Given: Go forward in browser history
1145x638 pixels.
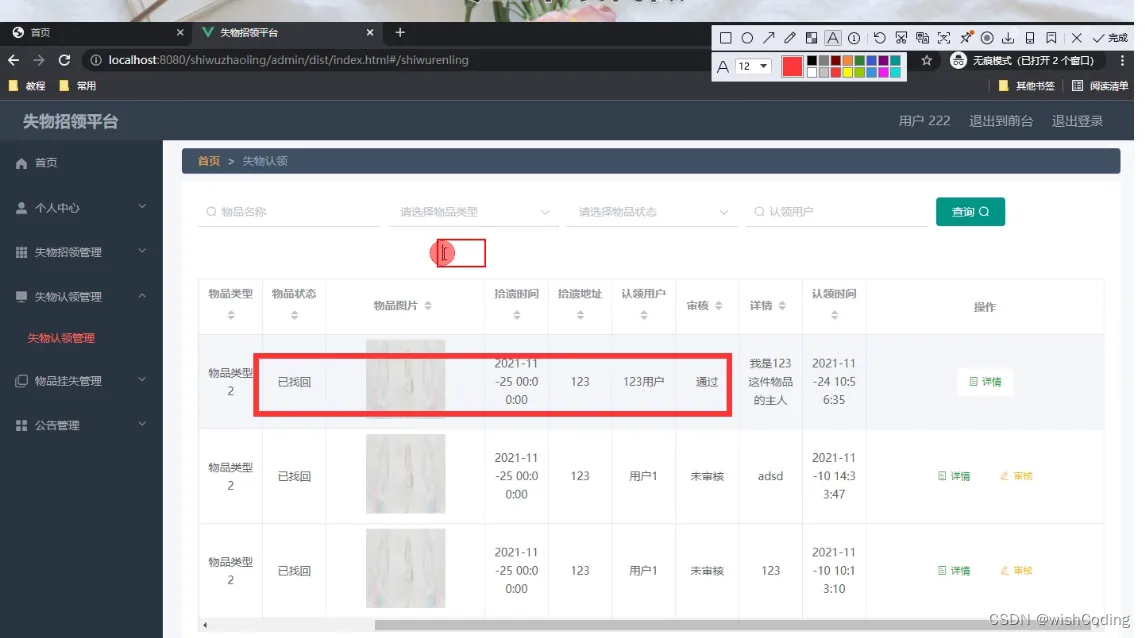Looking at the screenshot, I should click(x=39, y=60).
